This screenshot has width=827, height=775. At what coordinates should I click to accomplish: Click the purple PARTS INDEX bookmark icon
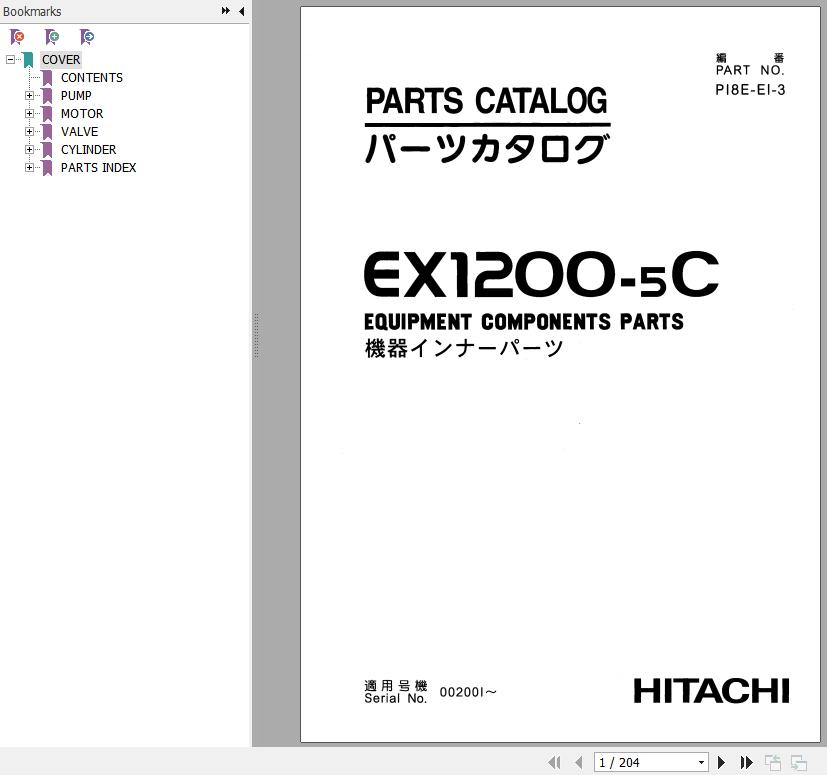(x=47, y=168)
